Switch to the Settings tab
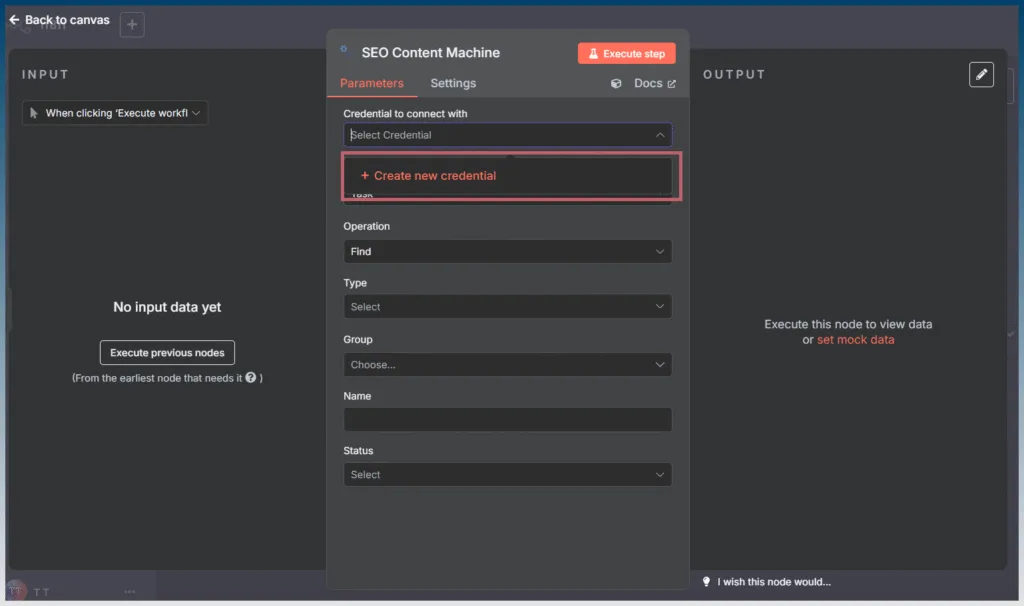The image size is (1024, 606). point(453,84)
